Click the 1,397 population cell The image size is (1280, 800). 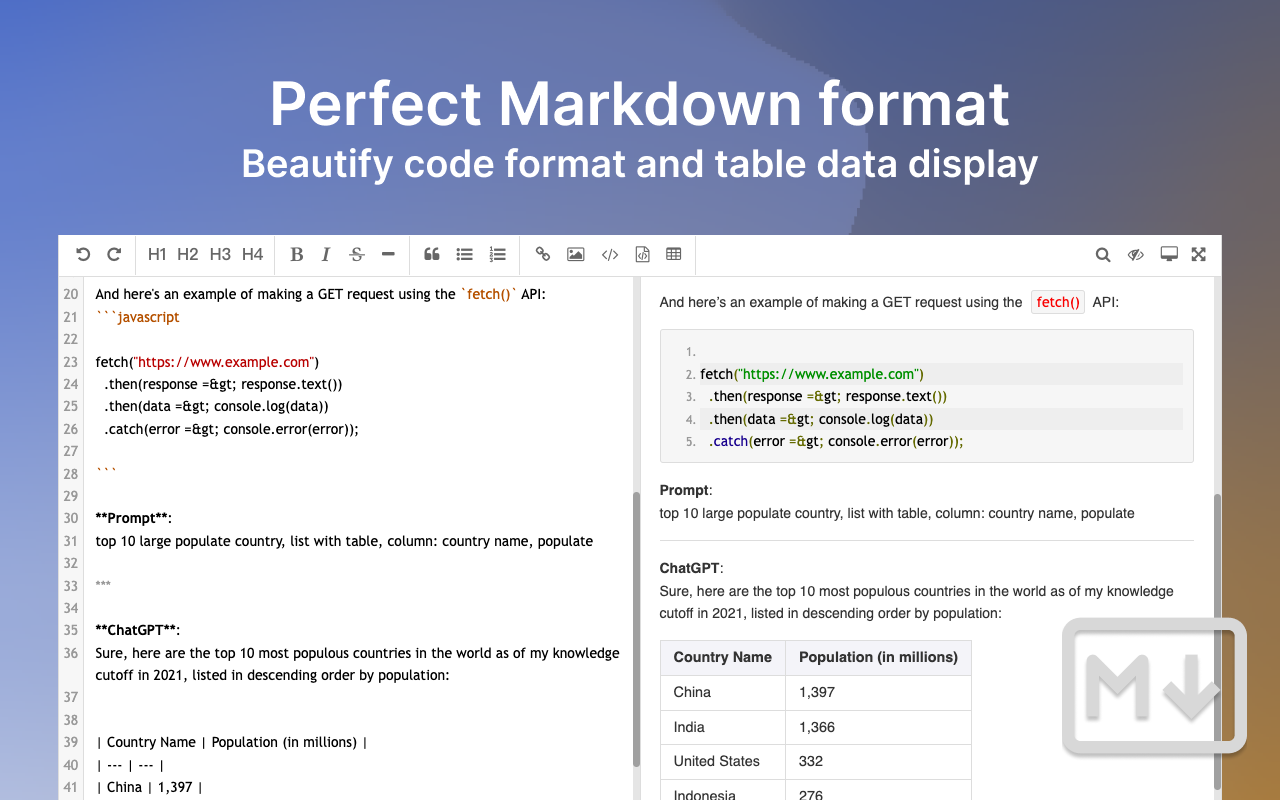(x=879, y=692)
